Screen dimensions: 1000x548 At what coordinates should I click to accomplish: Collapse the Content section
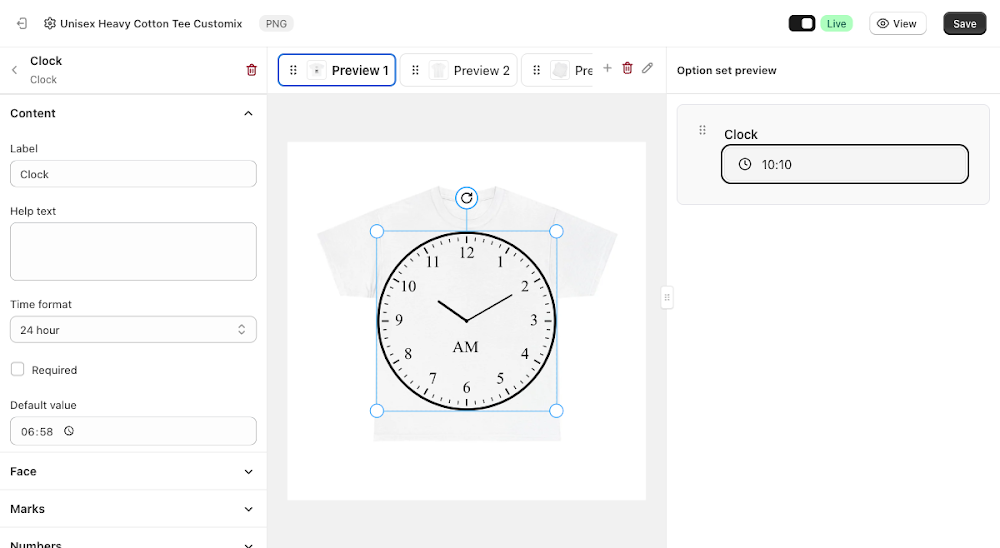coord(248,114)
